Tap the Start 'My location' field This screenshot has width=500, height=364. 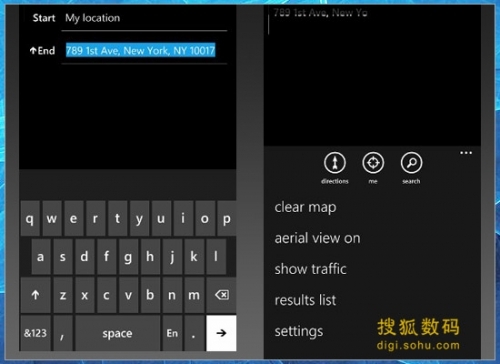point(144,18)
